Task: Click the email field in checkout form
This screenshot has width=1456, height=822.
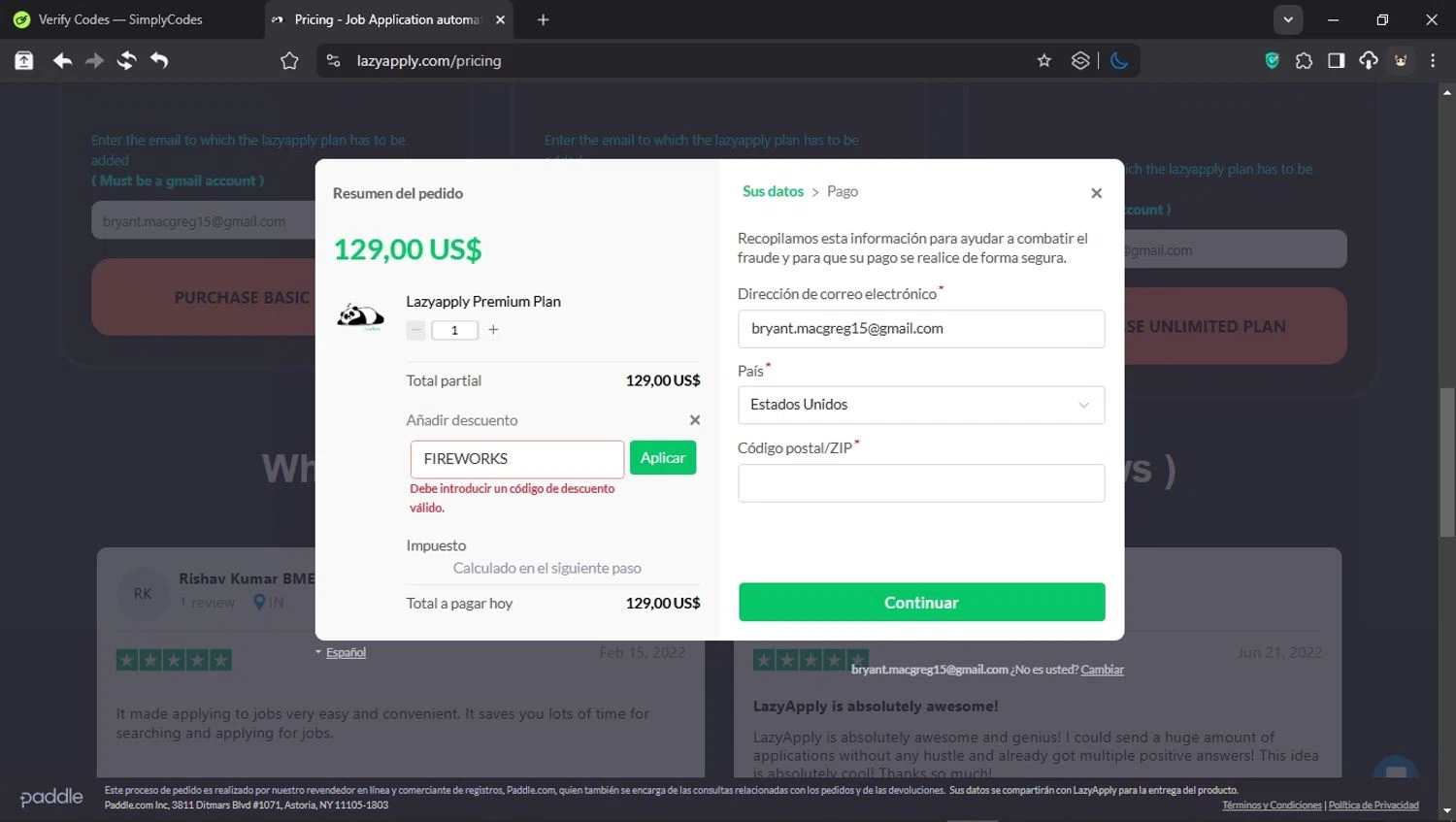Action: point(921,329)
